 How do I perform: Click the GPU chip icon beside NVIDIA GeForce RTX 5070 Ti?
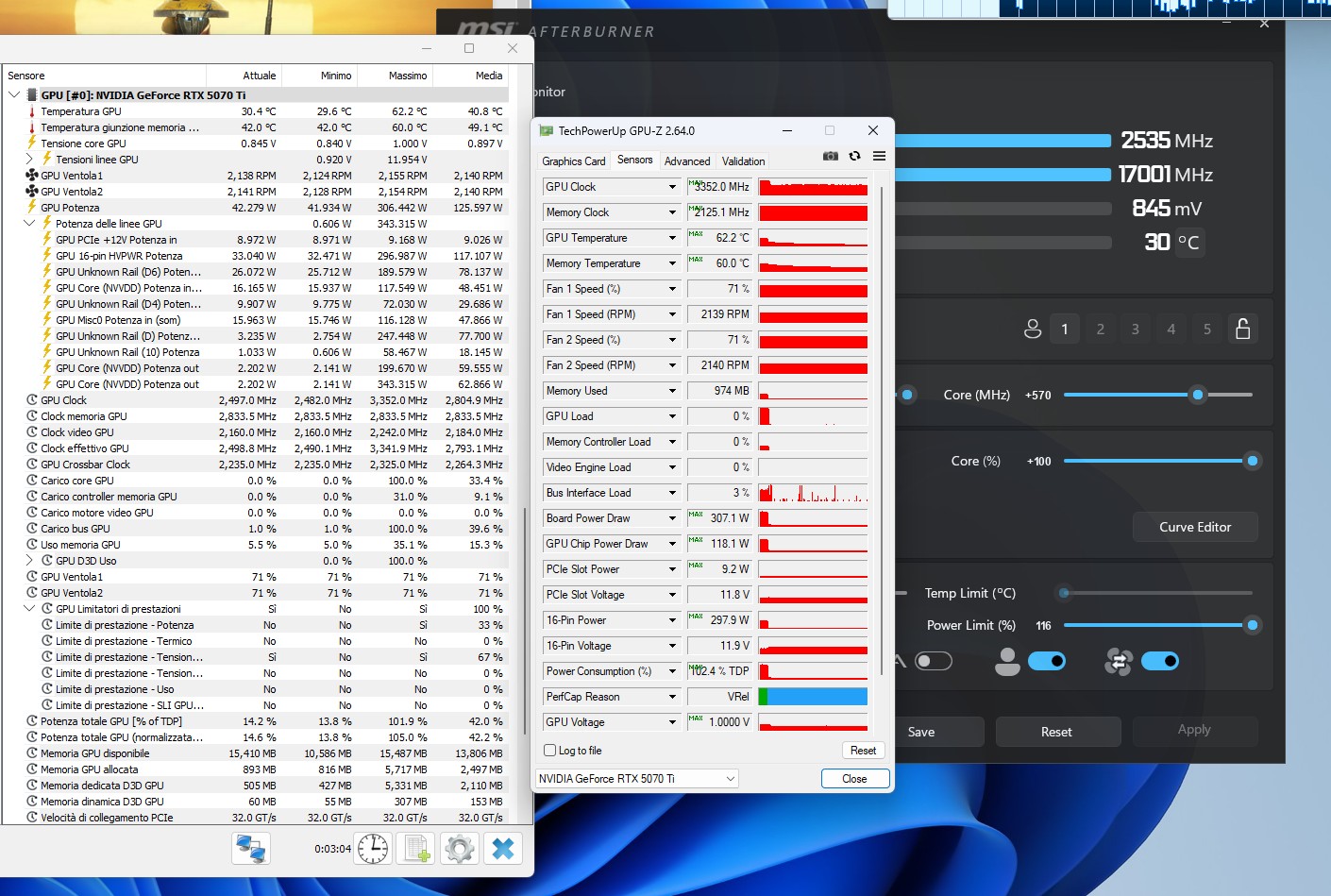click(32, 95)
